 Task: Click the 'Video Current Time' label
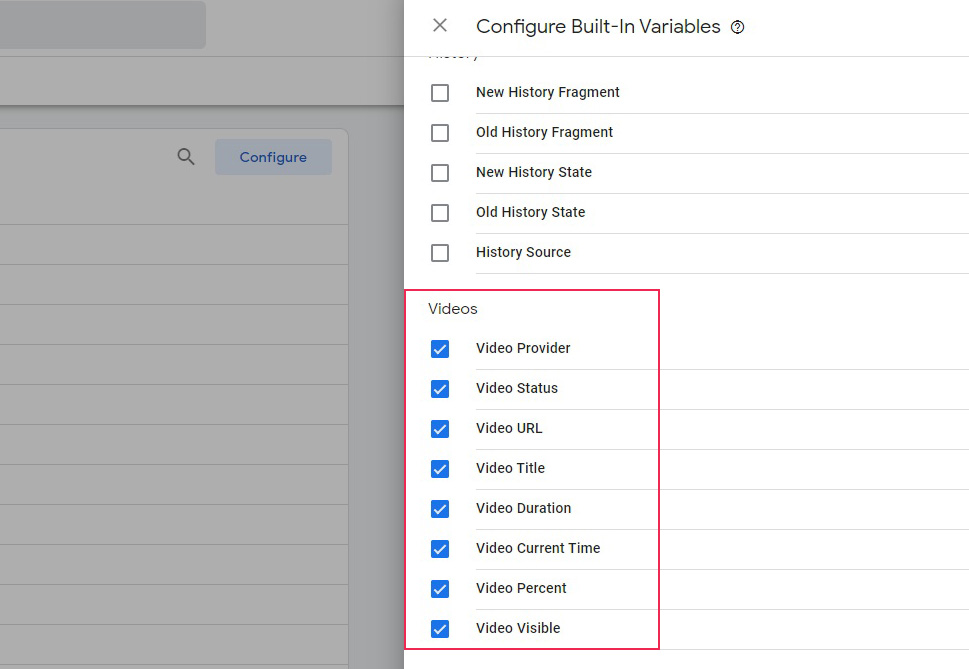pyautogui.click(x=538, y=548)
